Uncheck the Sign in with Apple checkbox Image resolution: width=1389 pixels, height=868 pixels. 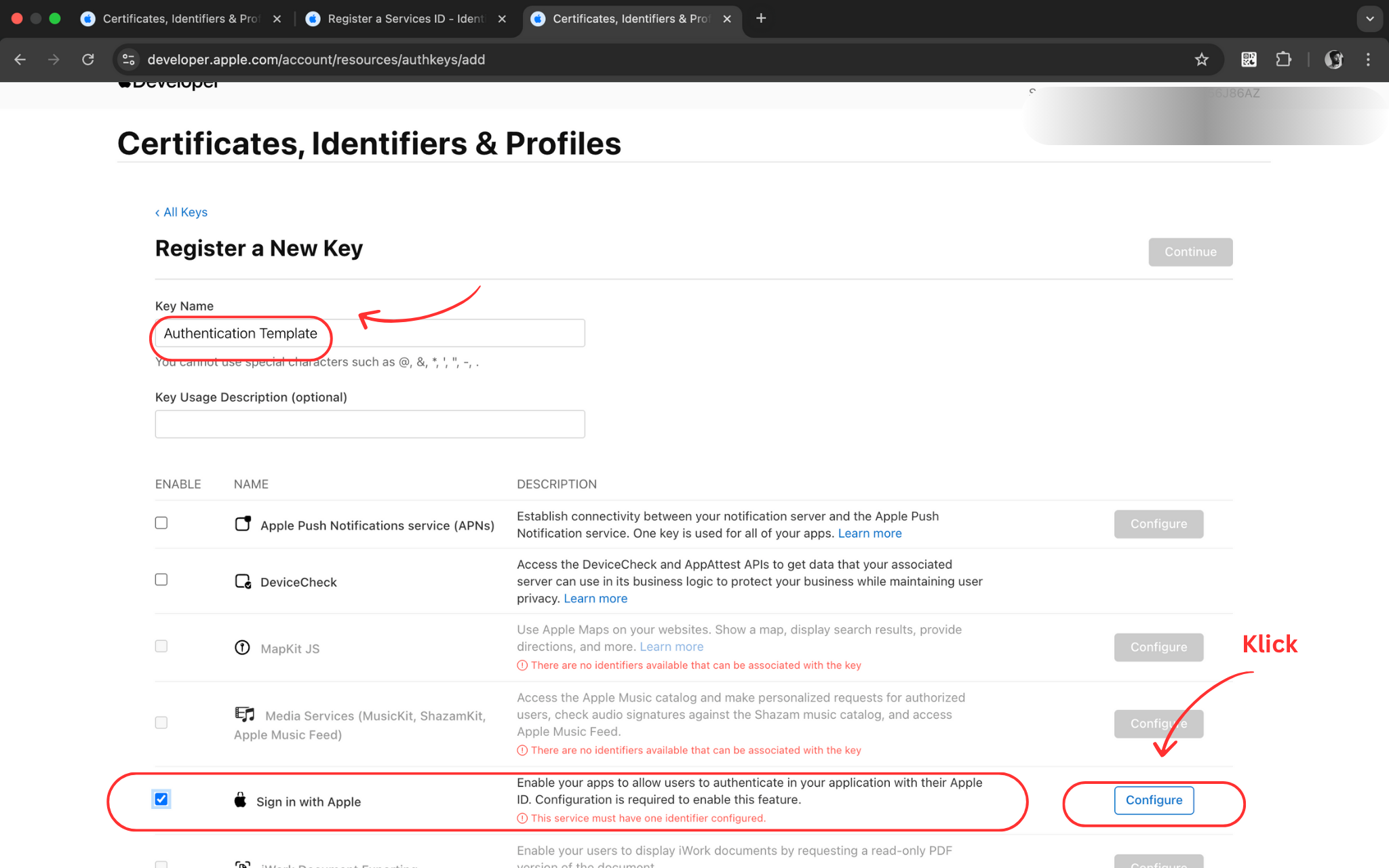[161, 799]
